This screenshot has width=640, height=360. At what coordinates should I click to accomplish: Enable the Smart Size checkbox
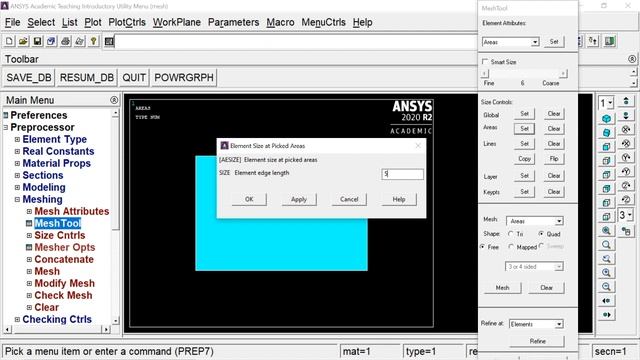(485, 62)
